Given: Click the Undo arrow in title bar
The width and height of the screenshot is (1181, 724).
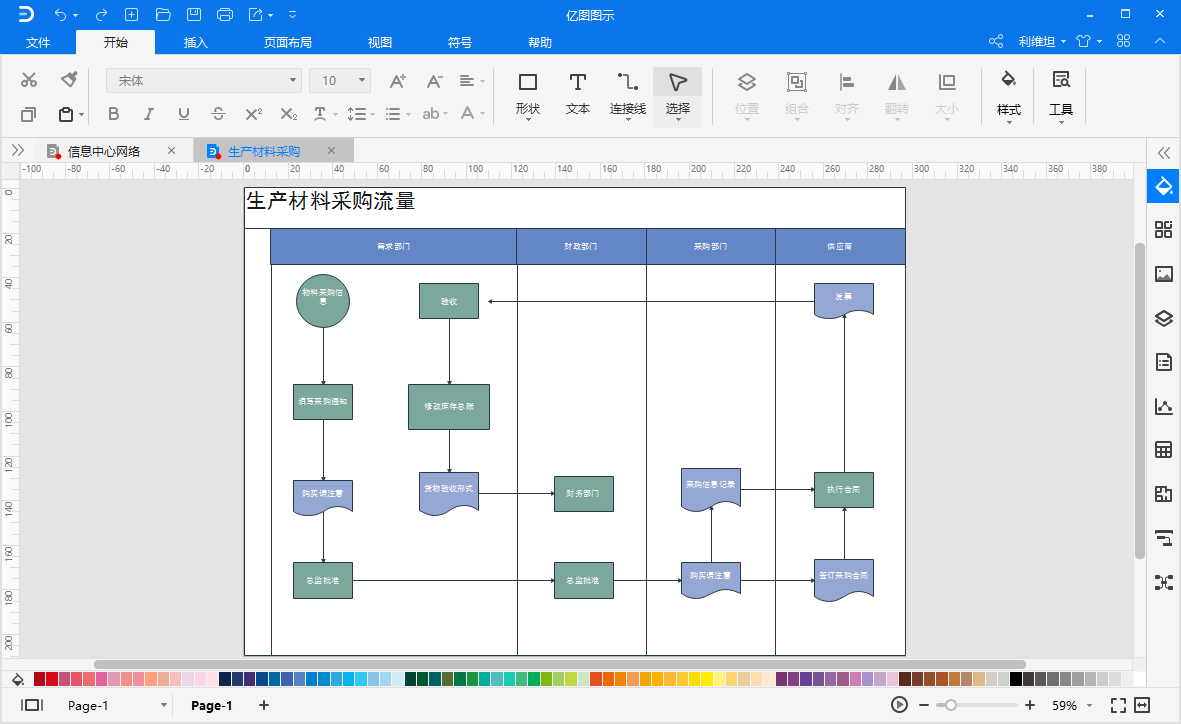Looking at the screenshot, I should (60, 14).
